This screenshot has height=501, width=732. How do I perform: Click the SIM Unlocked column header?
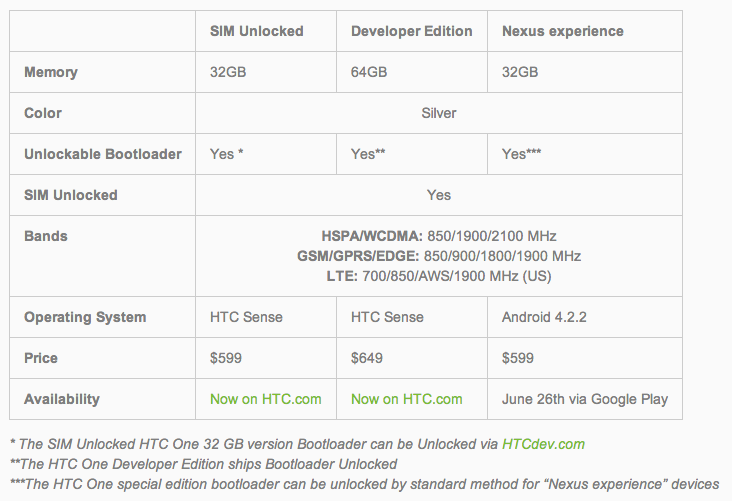[x=256, y=31]
